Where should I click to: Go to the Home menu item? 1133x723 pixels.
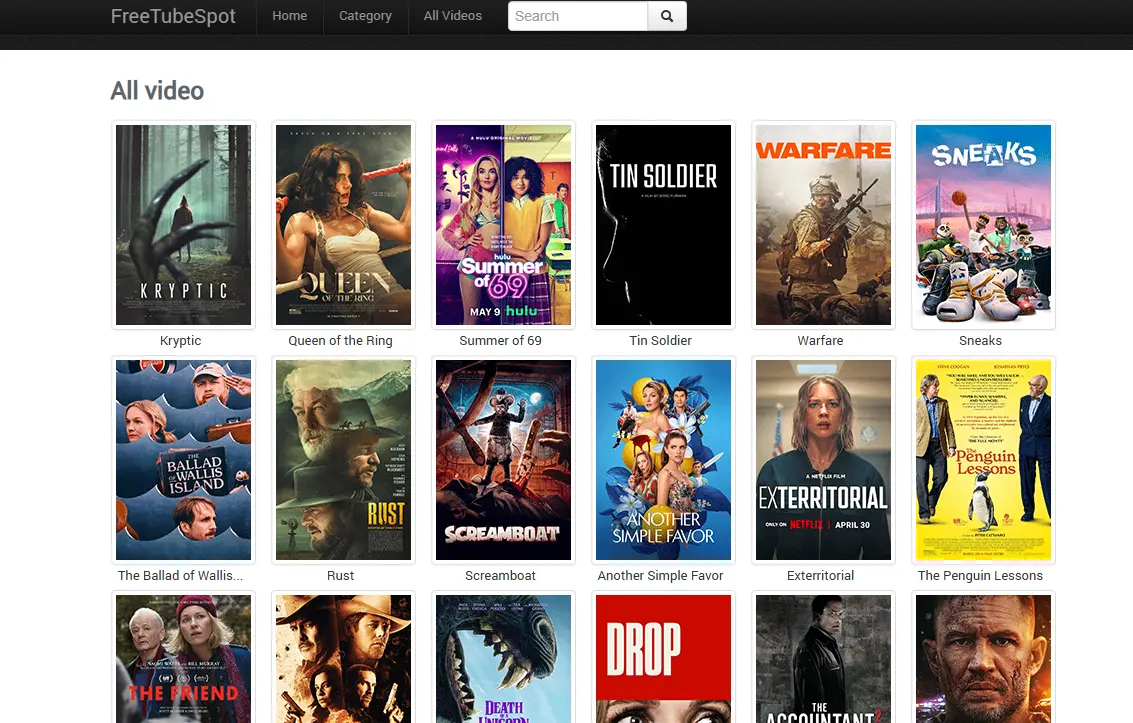click(x=290, y=16)
